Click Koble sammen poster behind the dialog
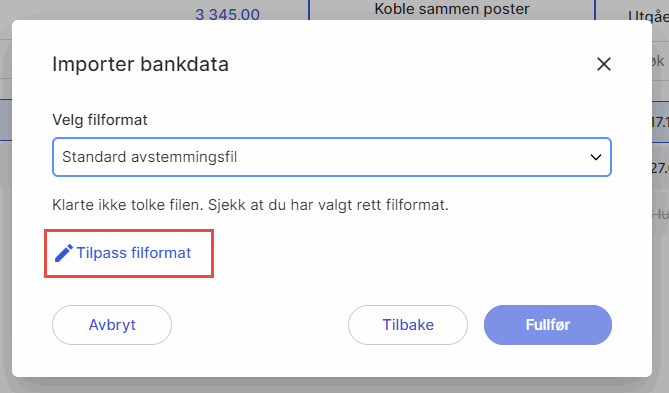The image size is (669, 393). click(452, 9)
